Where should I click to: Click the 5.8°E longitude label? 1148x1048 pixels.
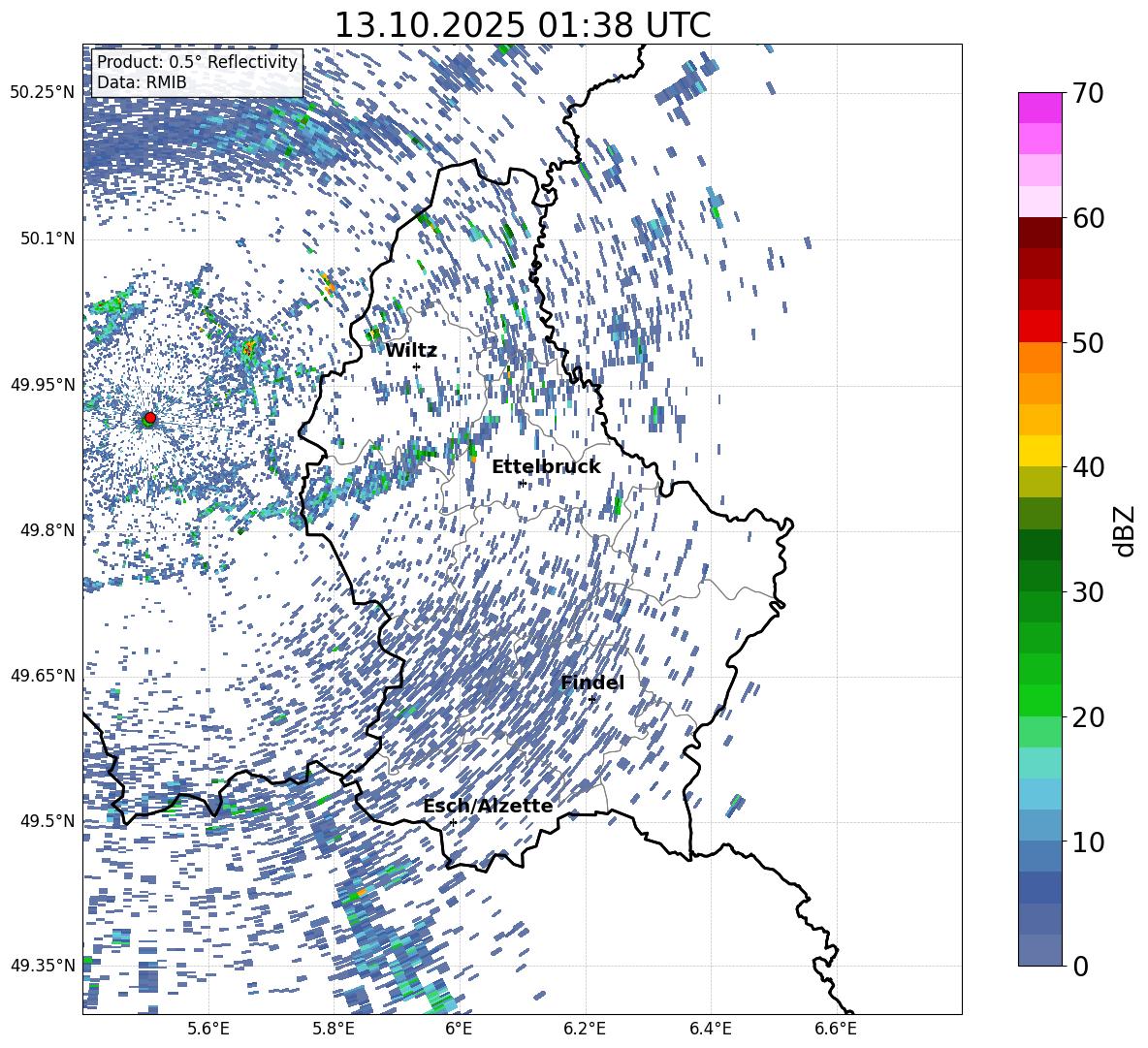point(334,1029)
